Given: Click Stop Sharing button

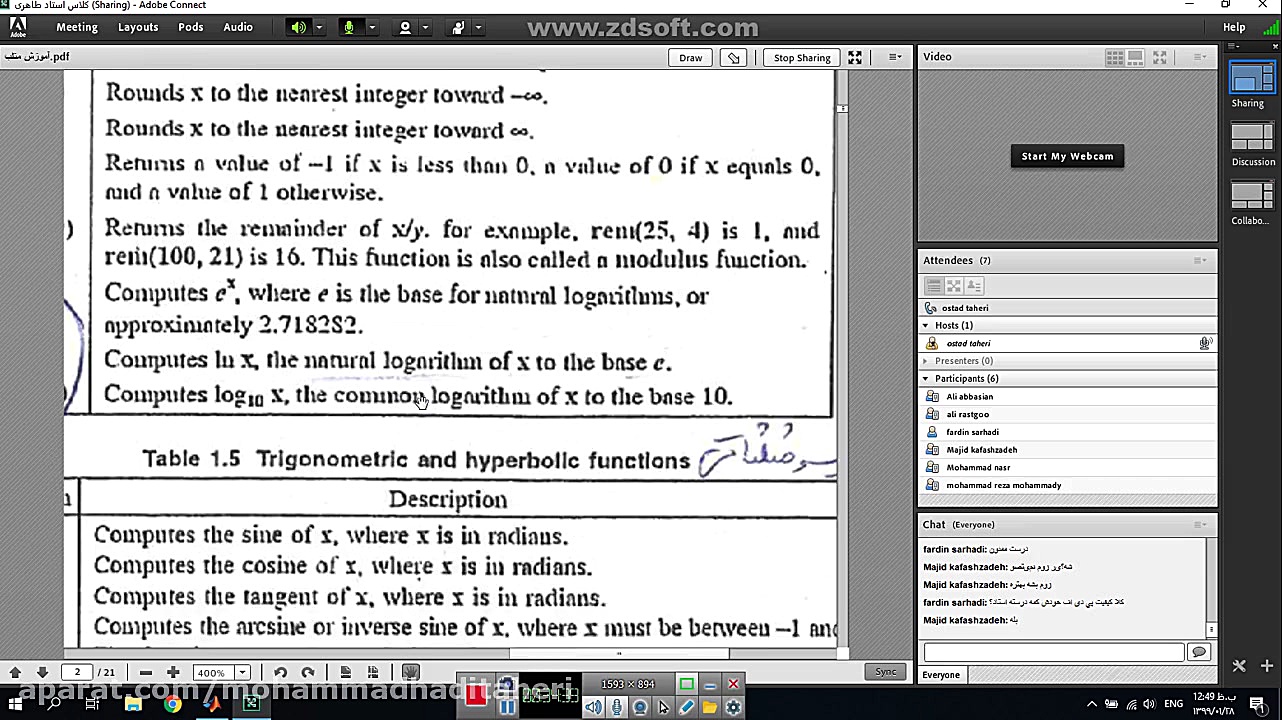Looking at the screenshot, I should click(802, 57).
